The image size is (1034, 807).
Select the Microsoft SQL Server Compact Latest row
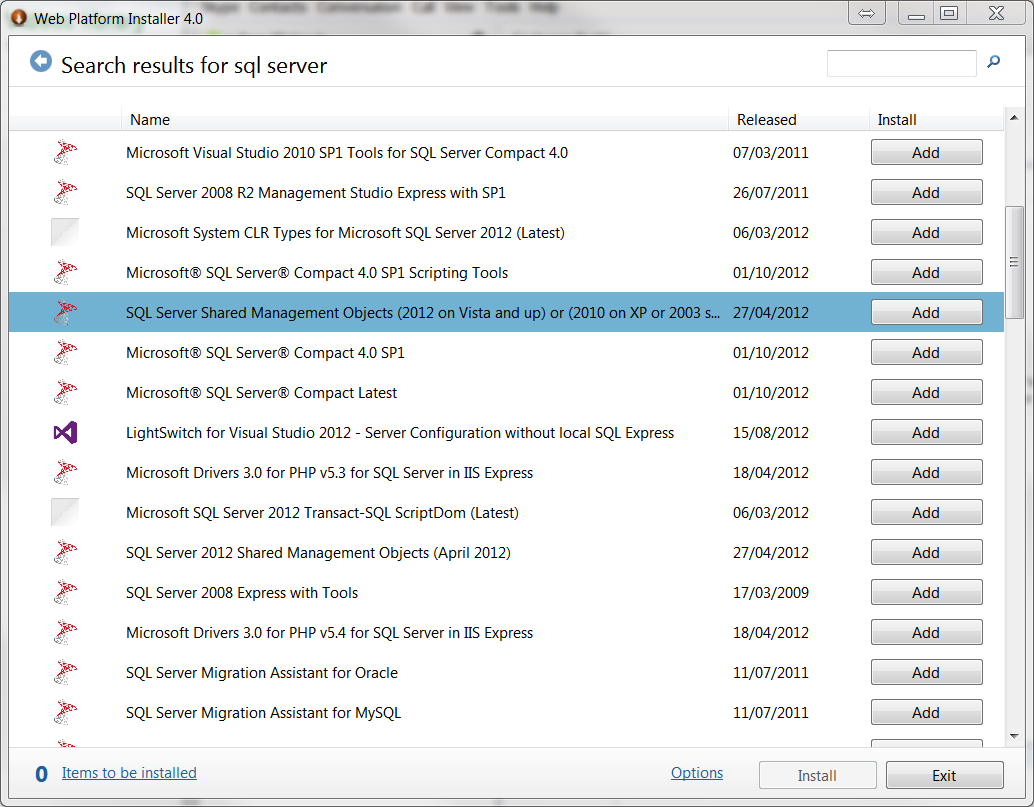pyautogui.click(x=400, y=393)
